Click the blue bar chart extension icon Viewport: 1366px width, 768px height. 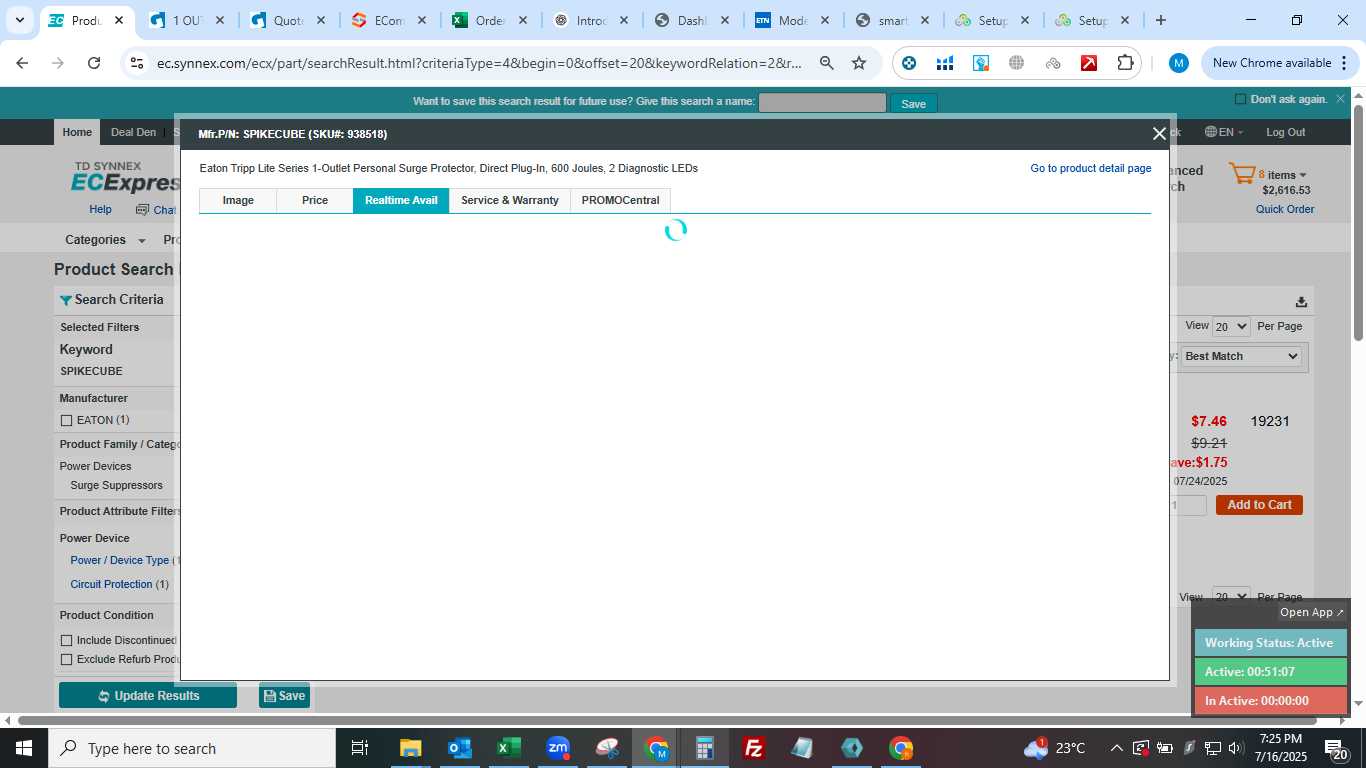[945, 63]
